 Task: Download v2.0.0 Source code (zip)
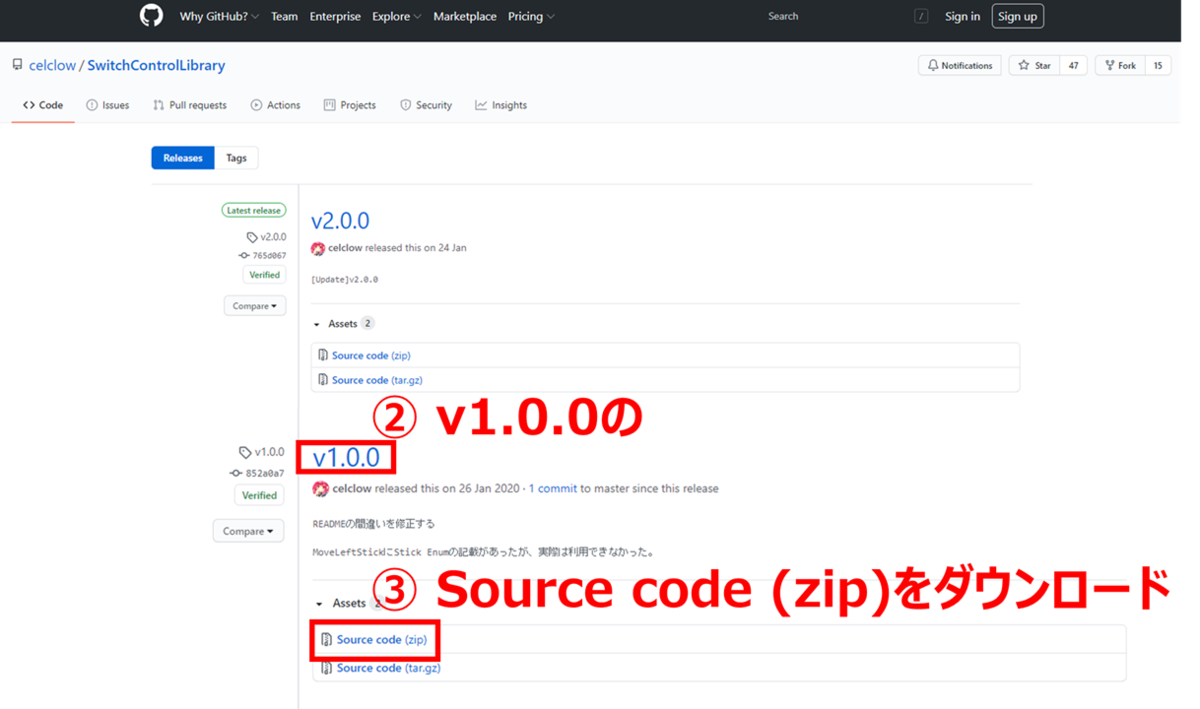(x=371, y=355)
